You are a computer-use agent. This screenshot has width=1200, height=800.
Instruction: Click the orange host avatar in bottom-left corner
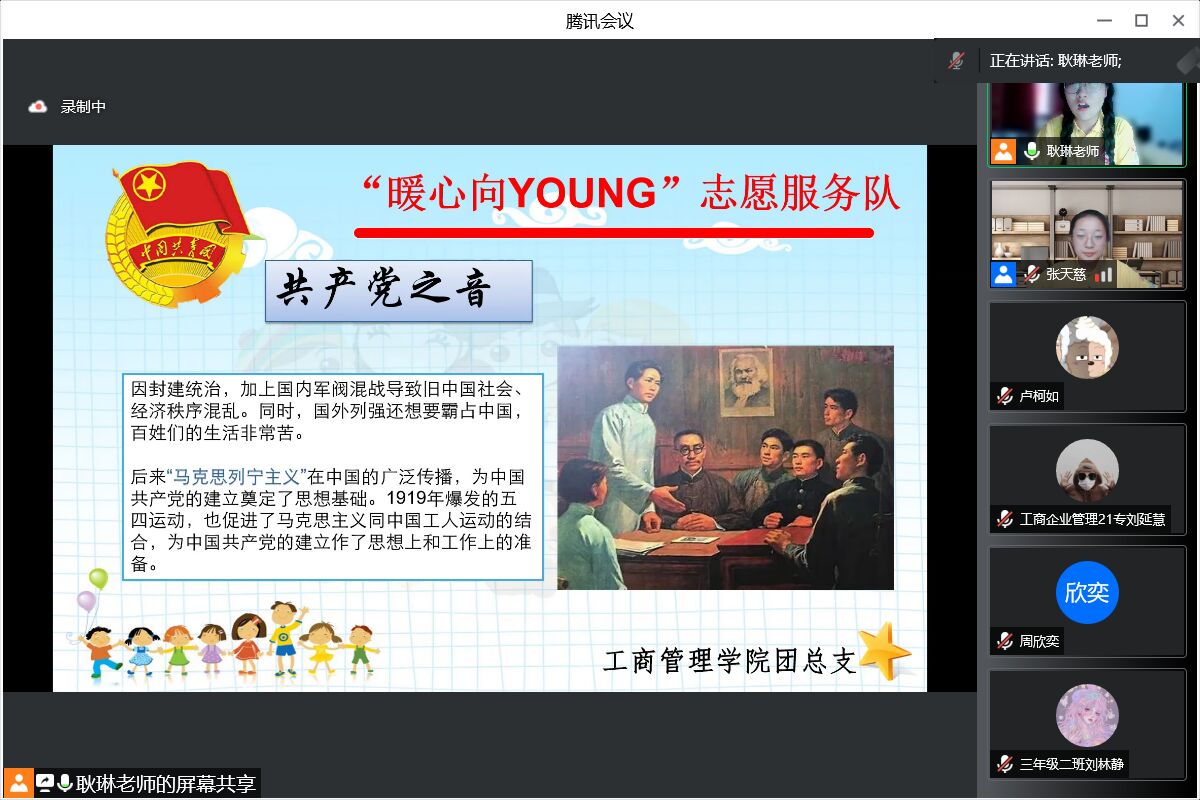pos(18,783)
